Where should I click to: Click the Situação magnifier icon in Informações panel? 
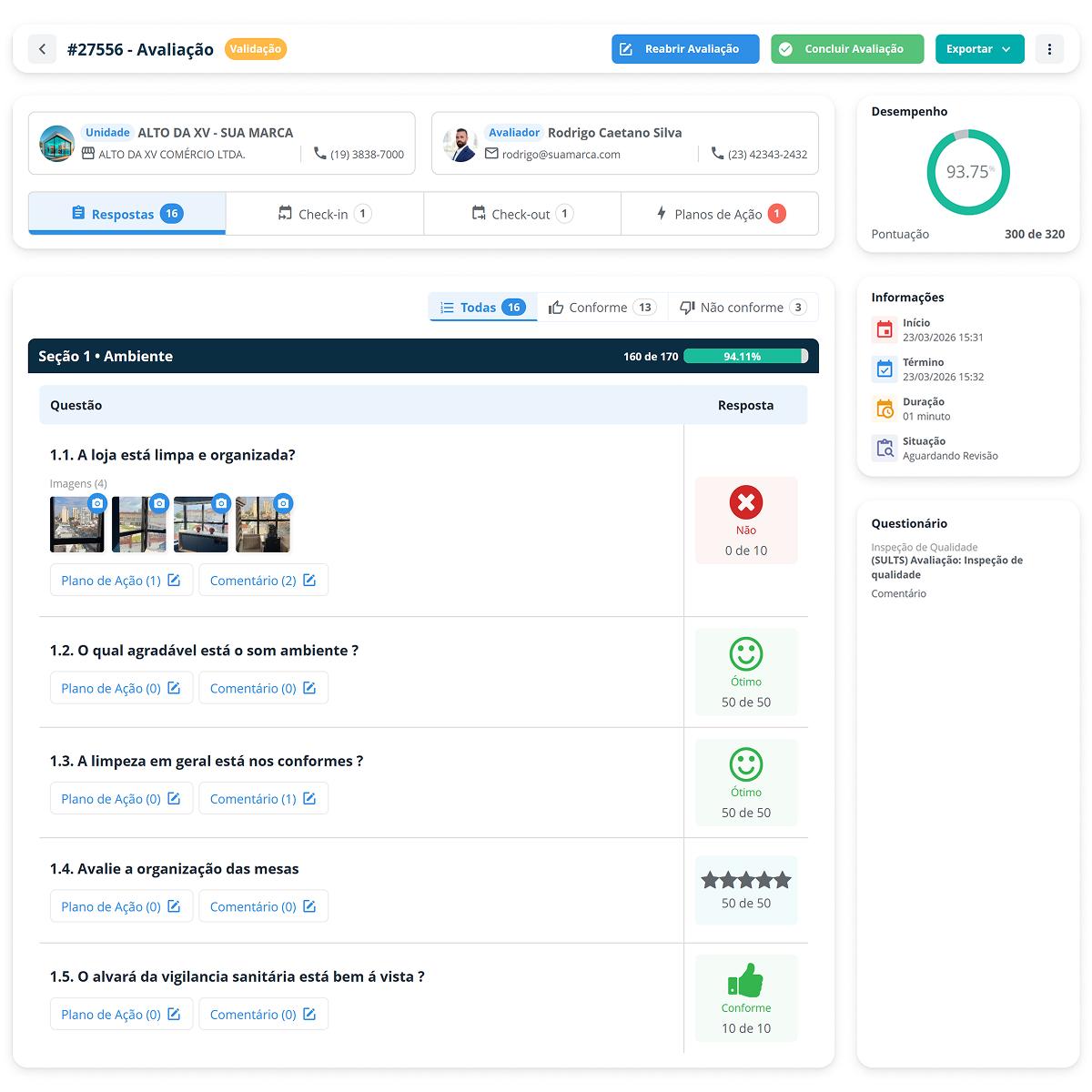pyautogui.click(x=884, y=447)
